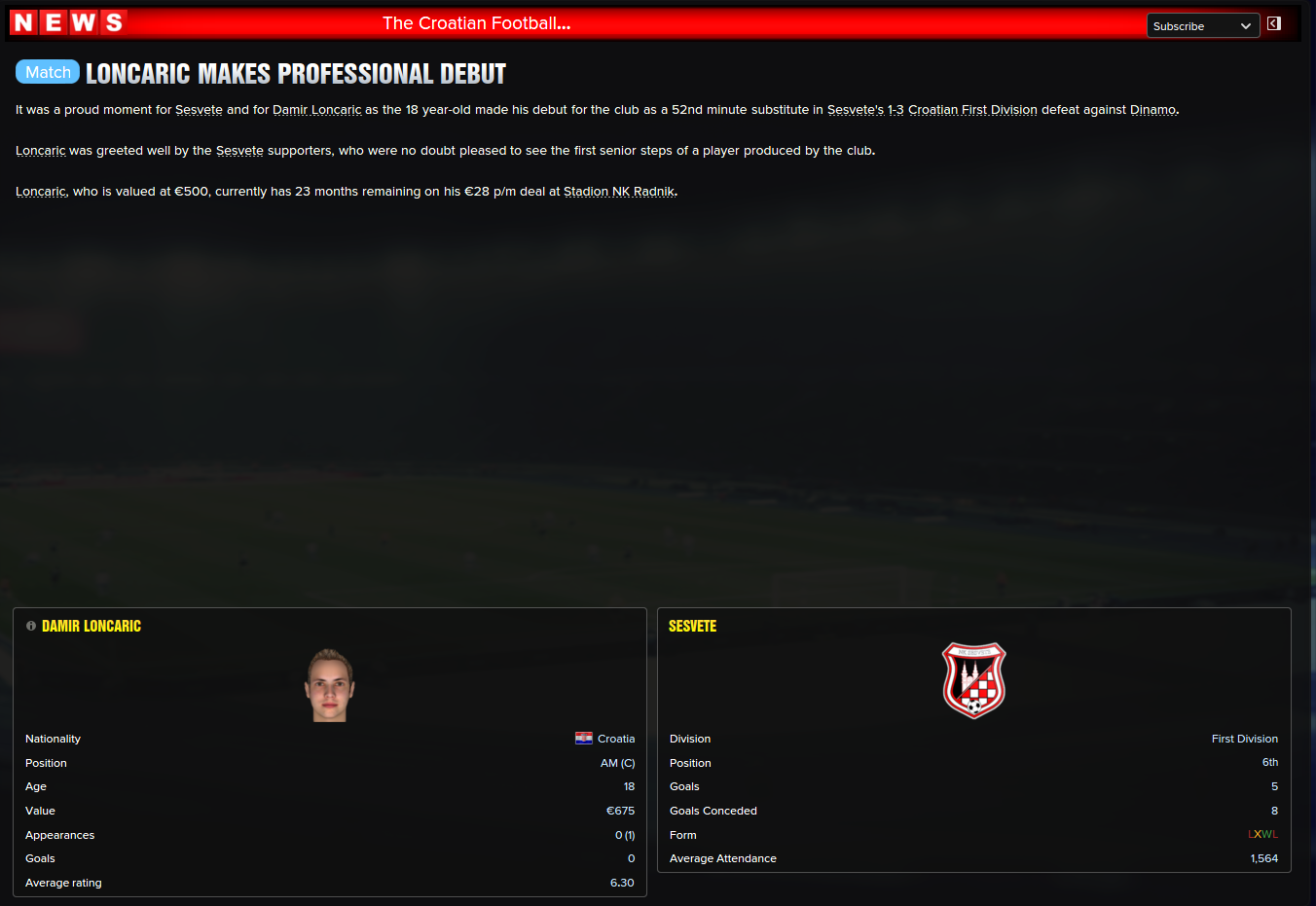The width and height of the screenshot is (1316, 906).
Task: Open the Damir Loncaric link in article
Action: coord(316,110)
